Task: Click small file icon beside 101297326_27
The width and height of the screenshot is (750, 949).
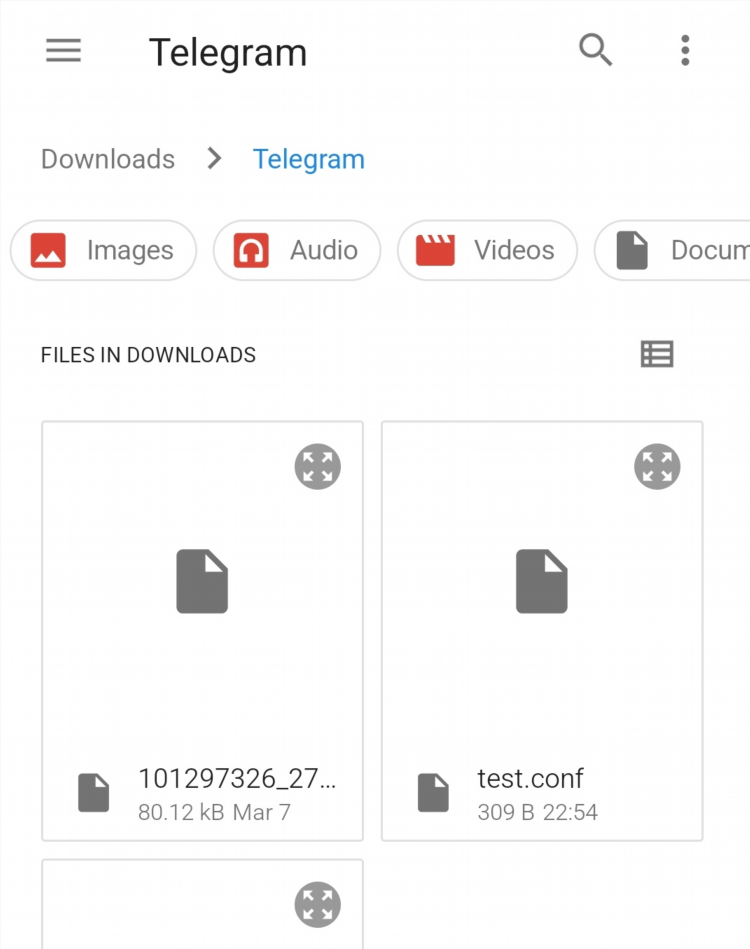Action: tap(94, 792)
